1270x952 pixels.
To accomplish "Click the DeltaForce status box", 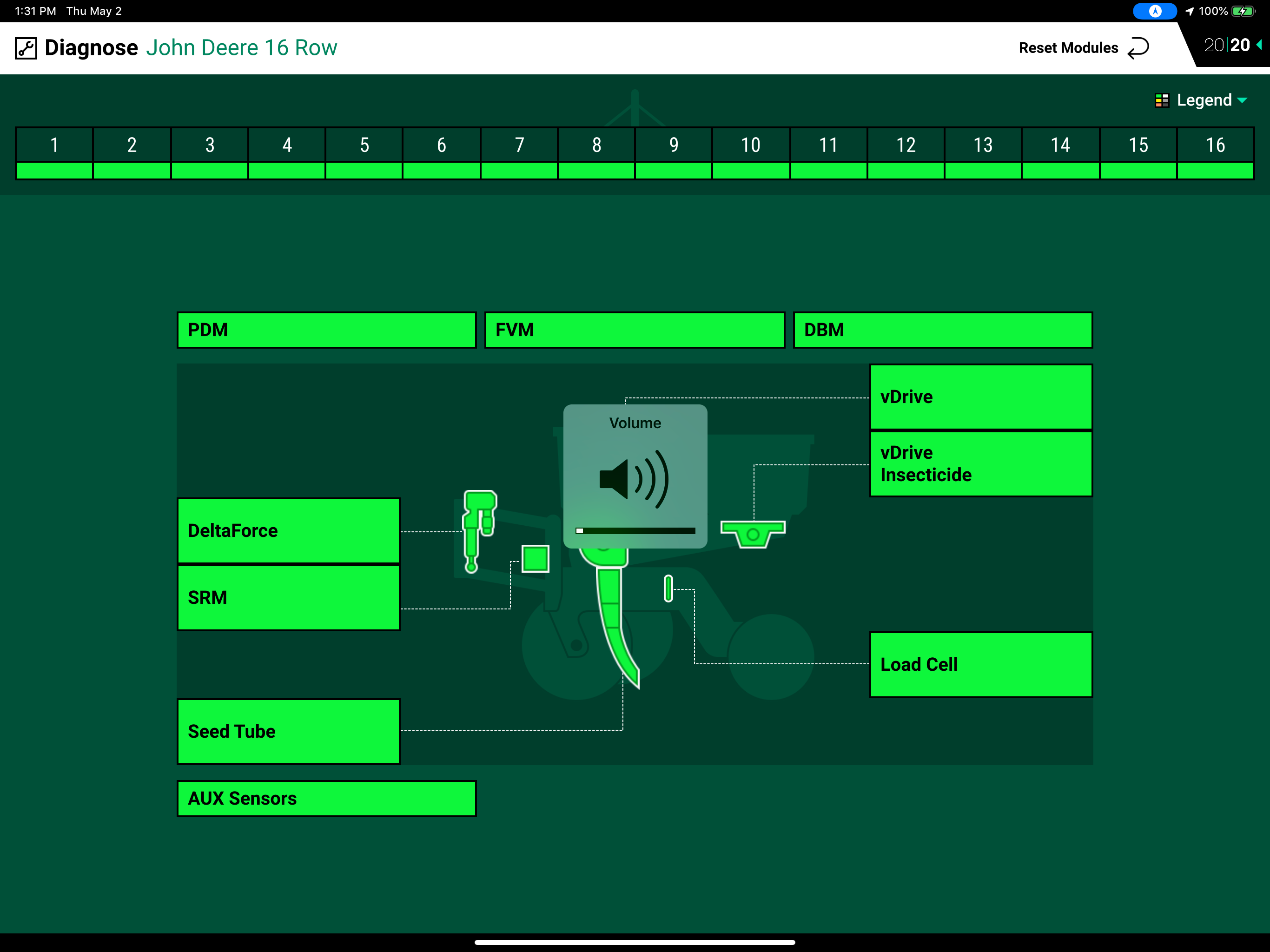I will tap(289, 530).
